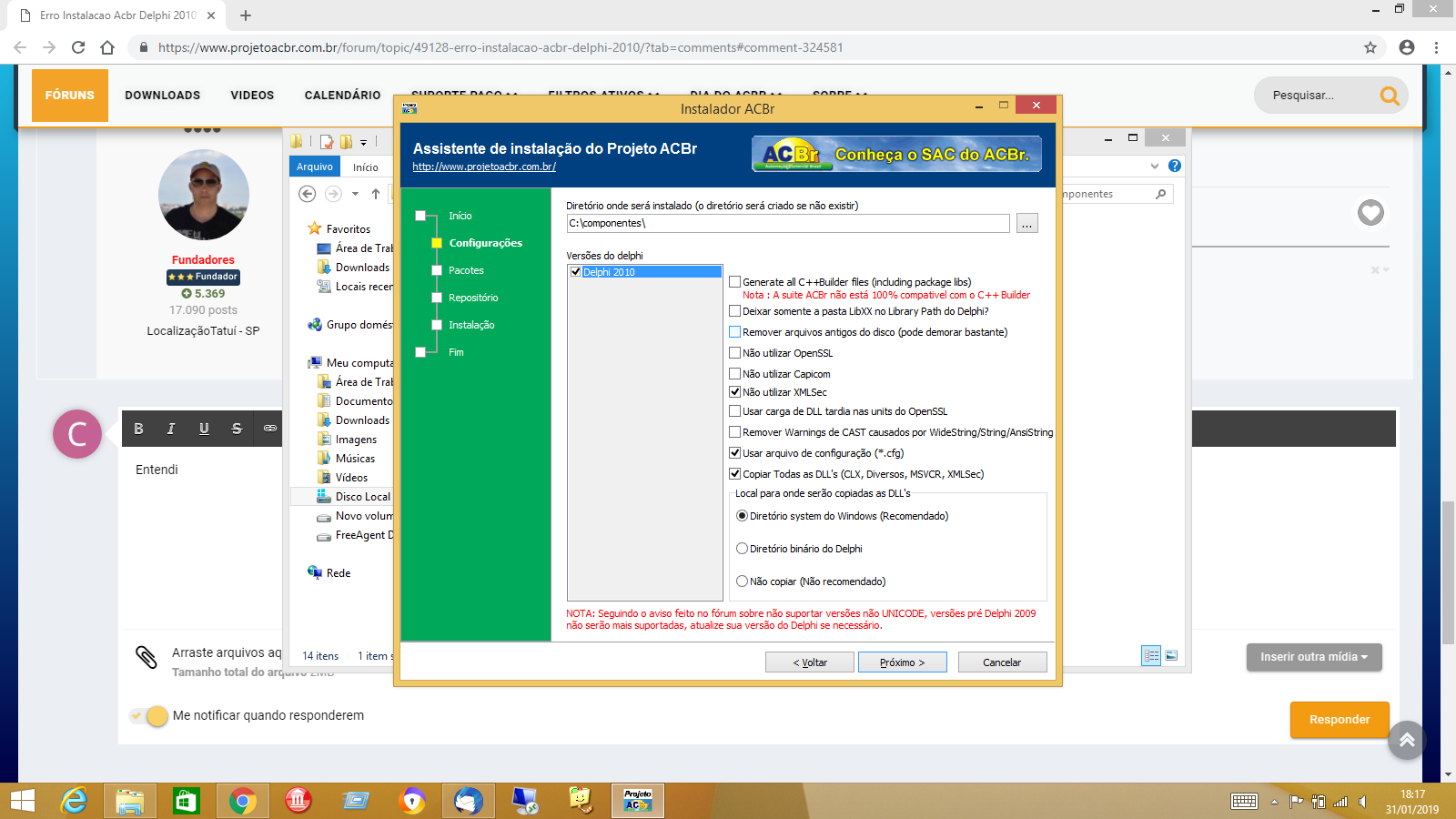Click New folder icon in Explorer quick access toolbar

[x=346, y=141]
